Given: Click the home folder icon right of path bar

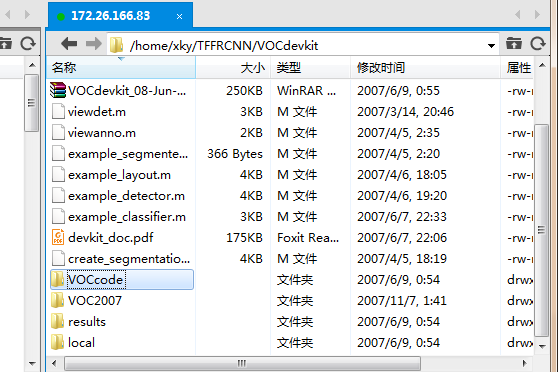Looking at the screenshot, I should (514, 44).
